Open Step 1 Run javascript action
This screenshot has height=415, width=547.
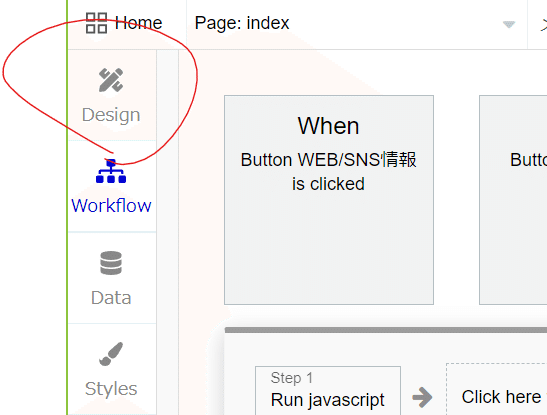click(328, 391)
